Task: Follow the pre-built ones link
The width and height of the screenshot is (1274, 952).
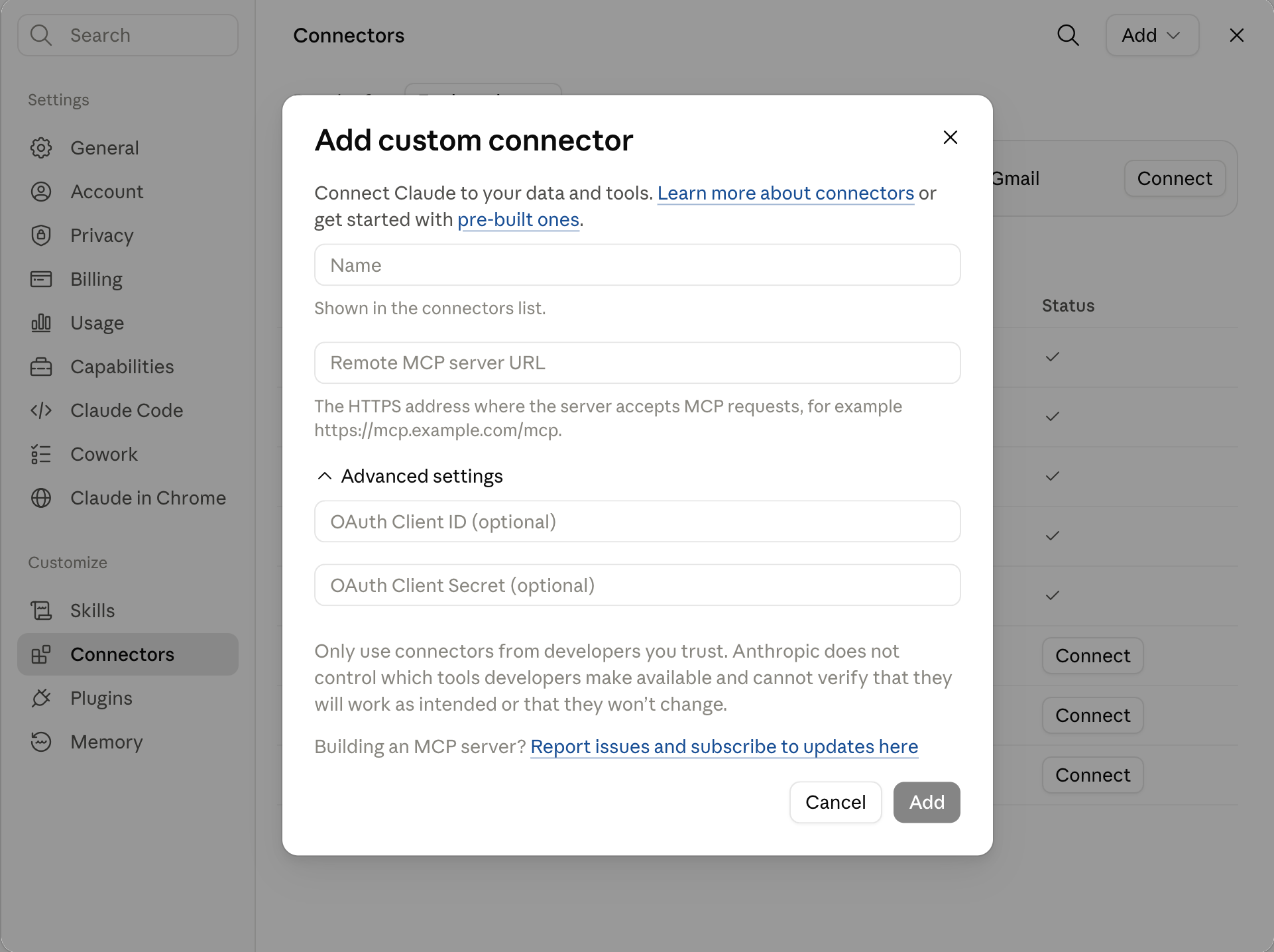Action: 518,219
